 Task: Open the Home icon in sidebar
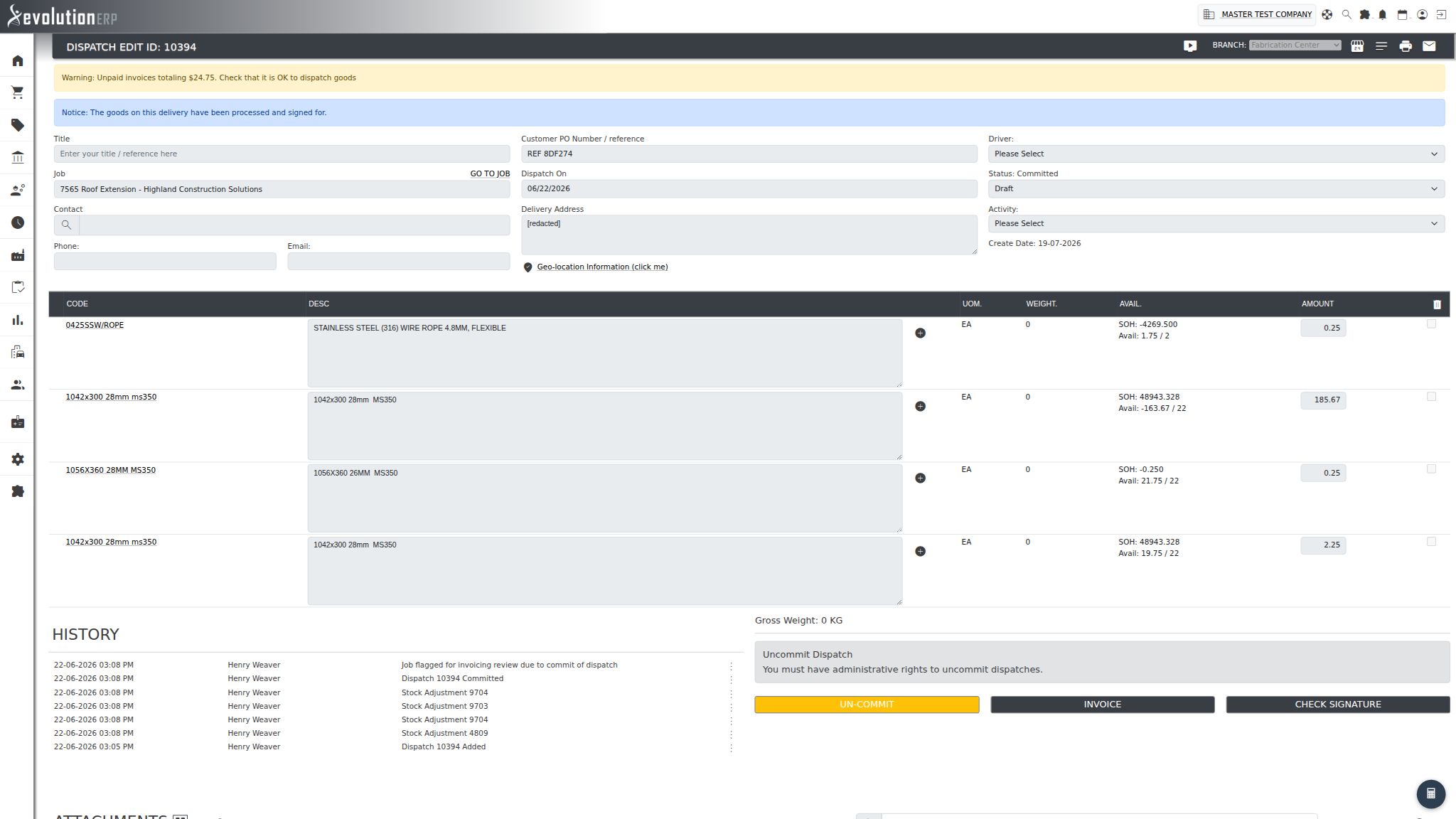coord(18,61)
